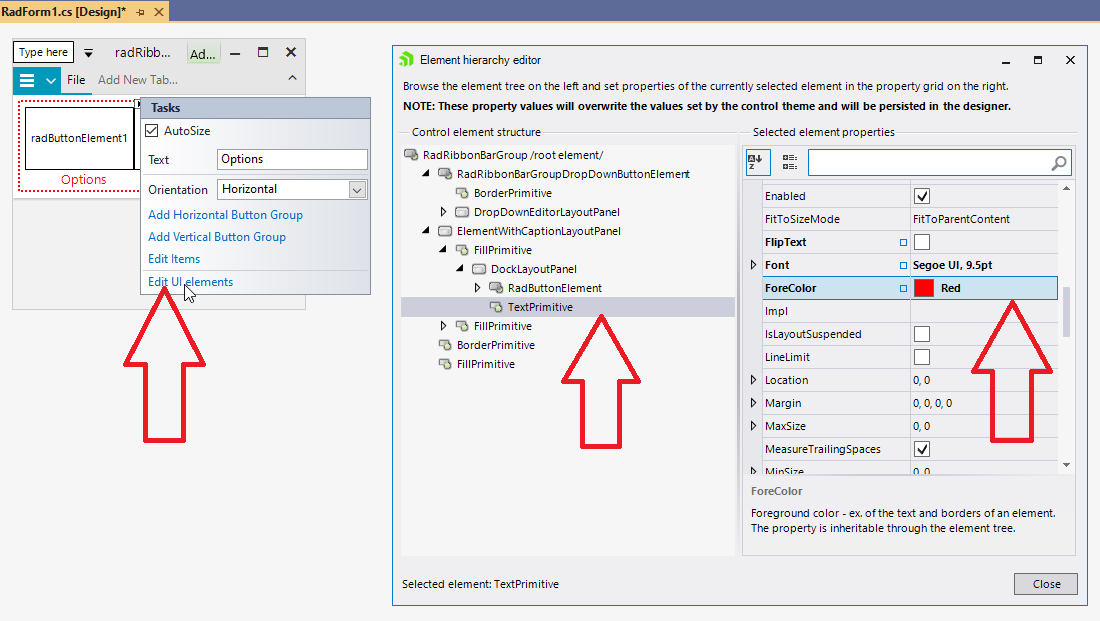Click the Type here quick access item
1100x621 pixels.
(43, 52)
